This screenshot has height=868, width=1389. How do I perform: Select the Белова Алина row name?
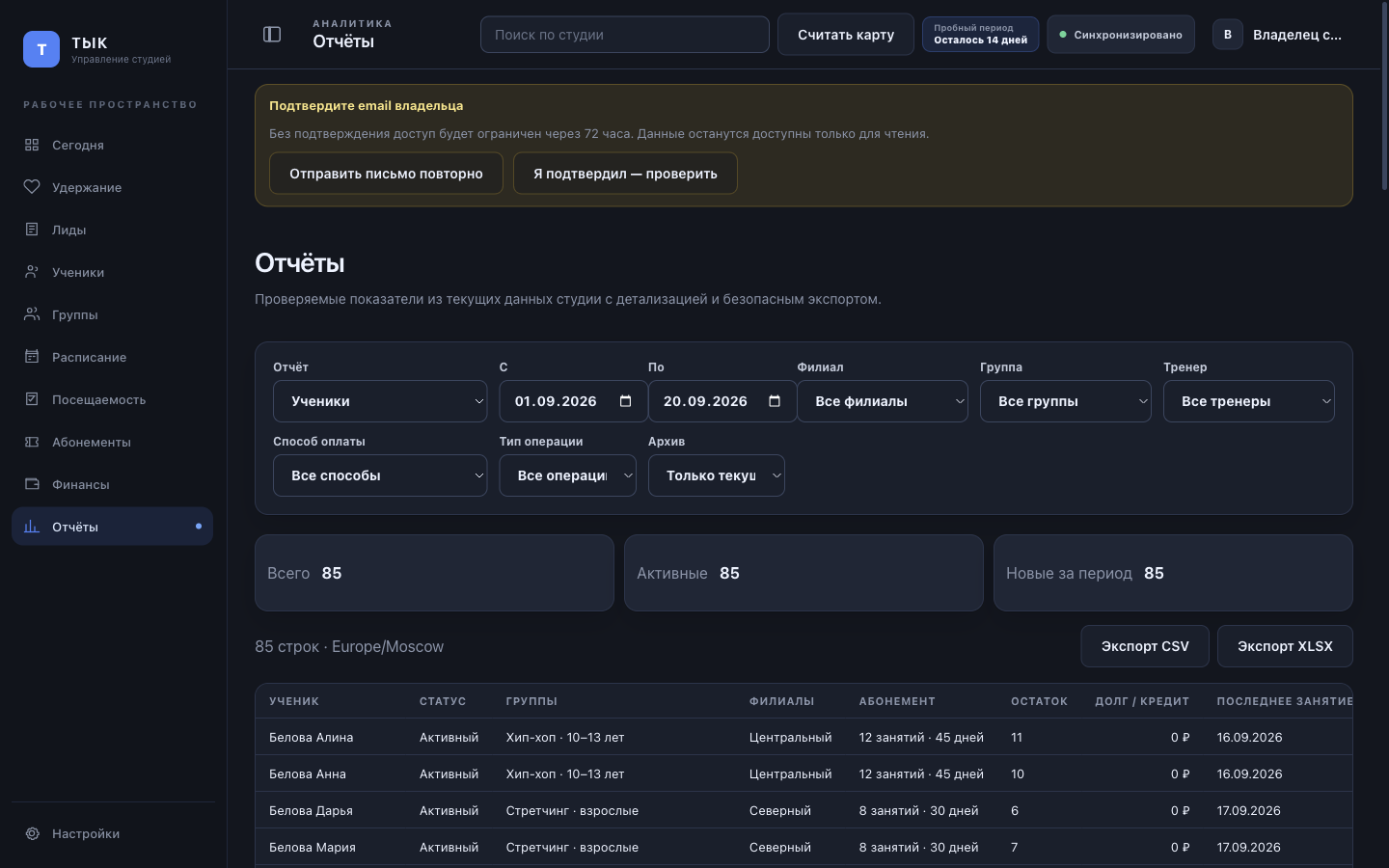coord(311,737)
